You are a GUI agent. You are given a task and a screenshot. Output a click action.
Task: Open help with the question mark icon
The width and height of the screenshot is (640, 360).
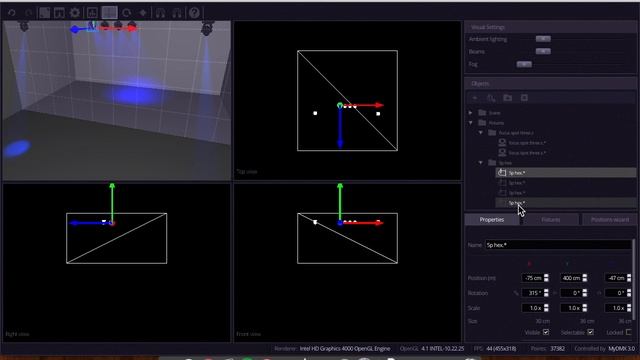click(x=194, y=13)
